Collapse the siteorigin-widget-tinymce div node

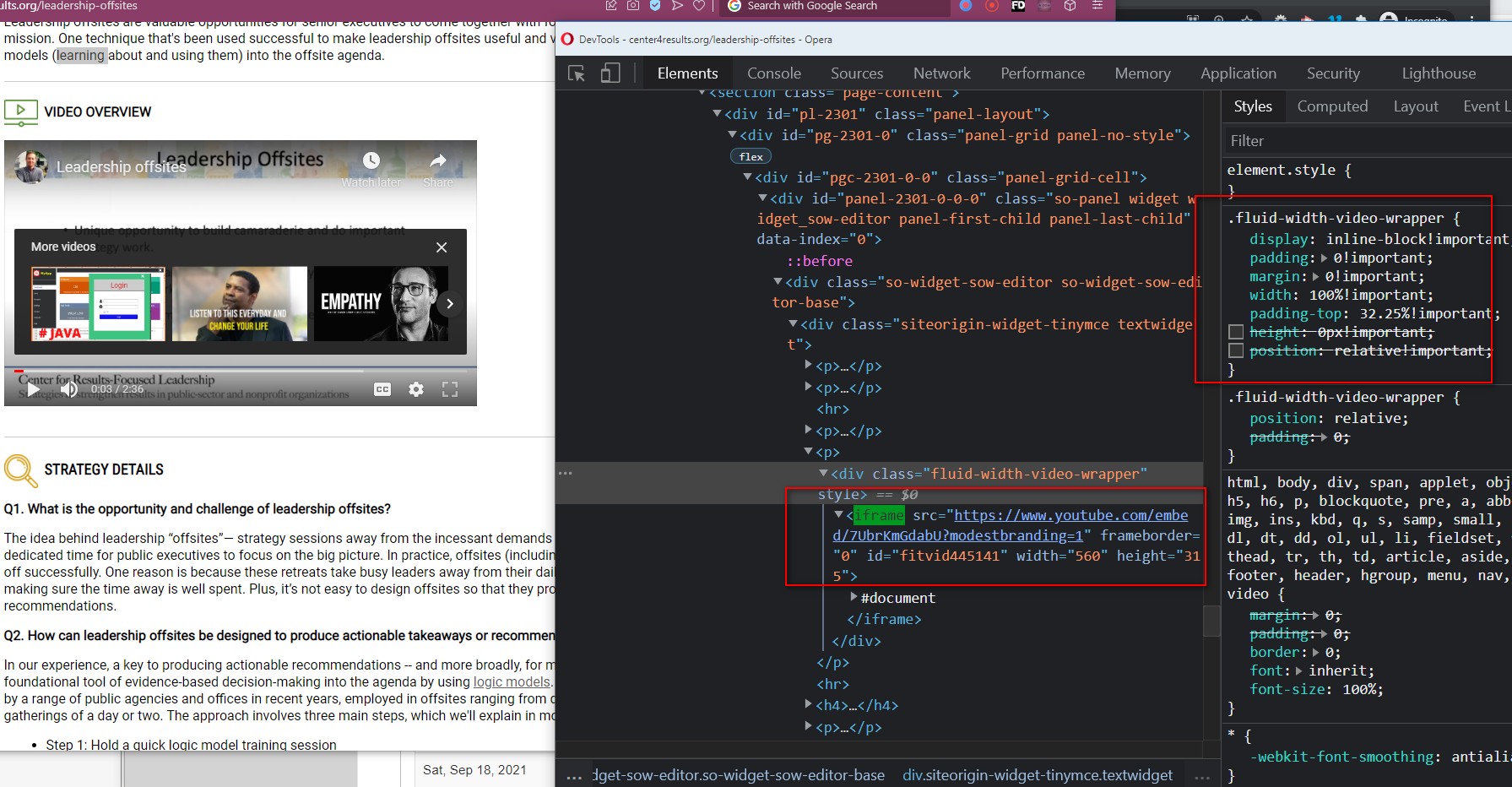[794, 323]
